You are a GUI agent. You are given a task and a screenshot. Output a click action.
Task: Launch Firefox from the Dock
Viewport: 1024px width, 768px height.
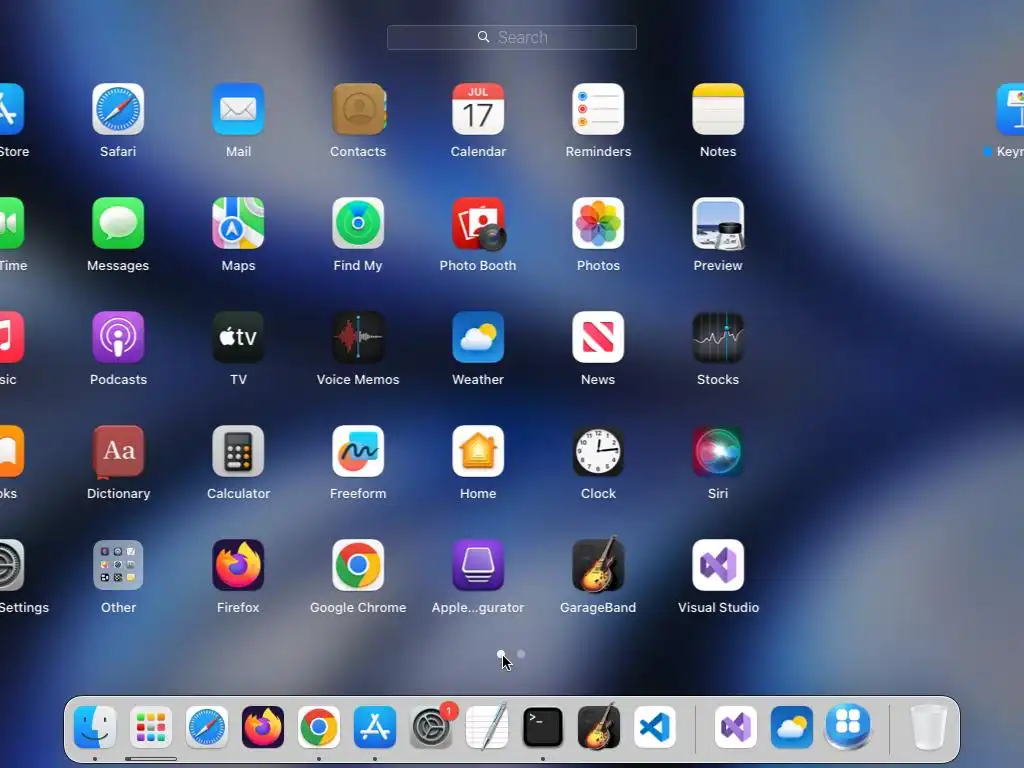point(263,727)
